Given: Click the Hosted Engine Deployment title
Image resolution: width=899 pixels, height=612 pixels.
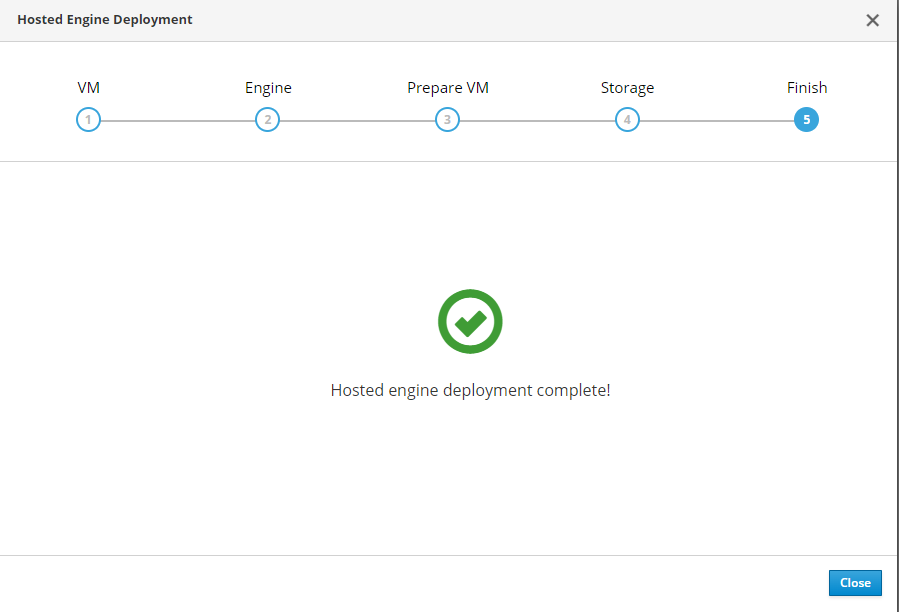Looking at the screenshot, I should [x=105, y=20].
